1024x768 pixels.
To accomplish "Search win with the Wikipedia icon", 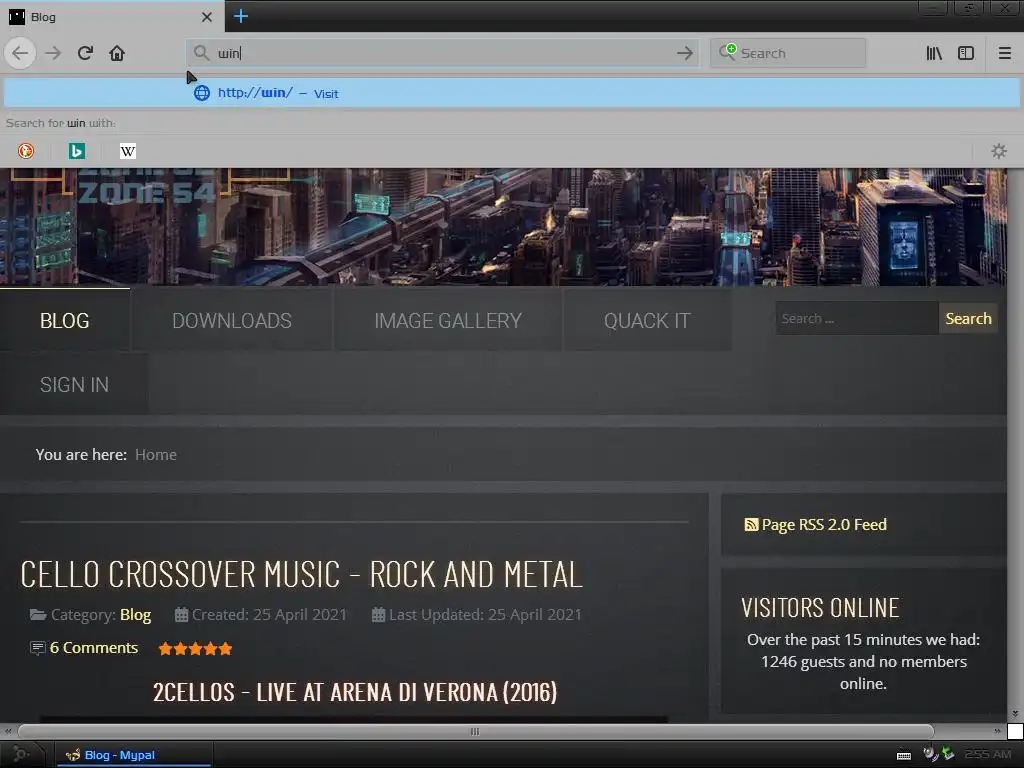I will [127, 151].
